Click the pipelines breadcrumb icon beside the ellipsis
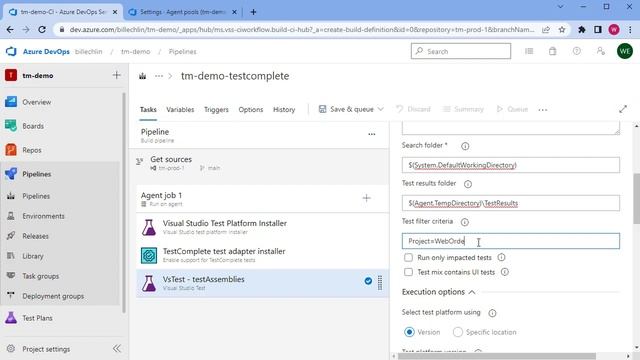This screenshot has width=640, height=360. pyautogui.click(x=142, y=76)
